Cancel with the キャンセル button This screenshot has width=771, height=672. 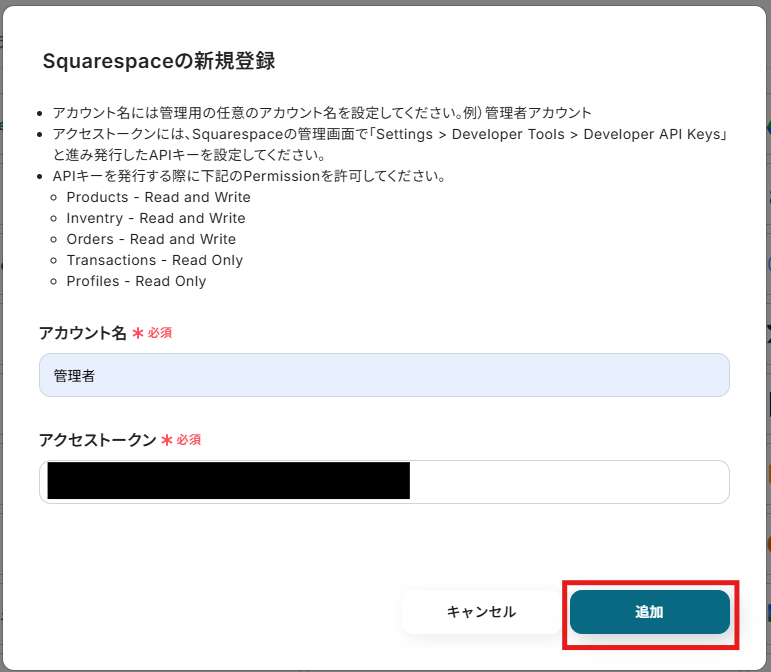pyautogui.click(x=481, y=612)
